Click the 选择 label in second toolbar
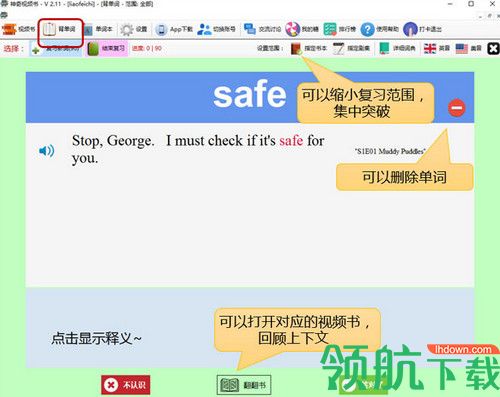500x397 pixels. pyautogui.click(x=13, y=49)
